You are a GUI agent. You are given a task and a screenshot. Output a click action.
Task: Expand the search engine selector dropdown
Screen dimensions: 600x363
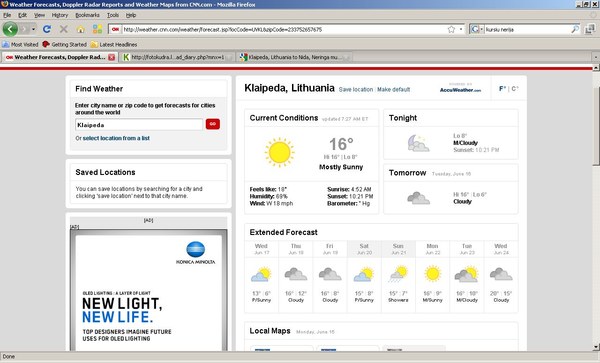click(x=477, y=29)
